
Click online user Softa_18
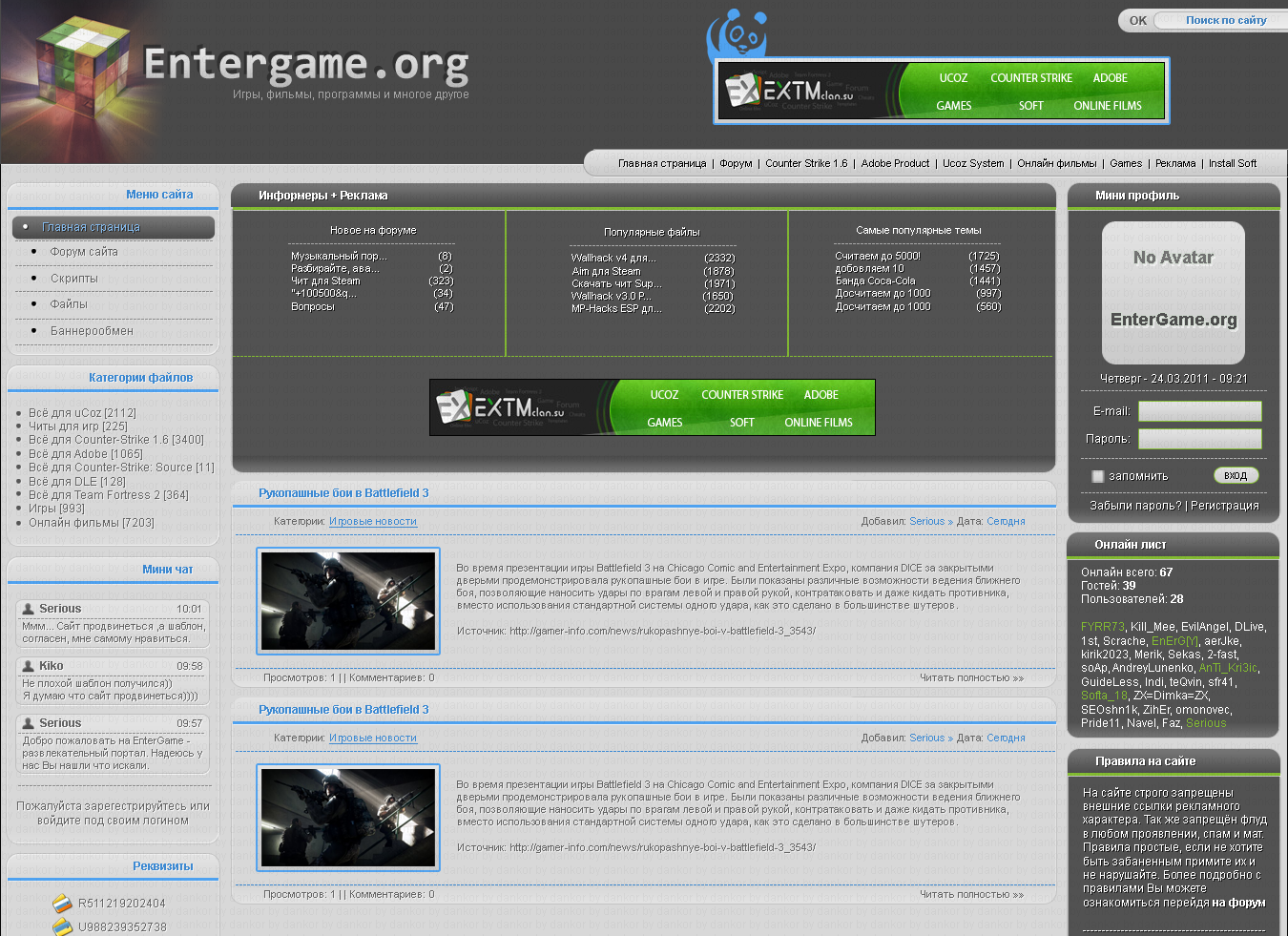(1104, 696)
